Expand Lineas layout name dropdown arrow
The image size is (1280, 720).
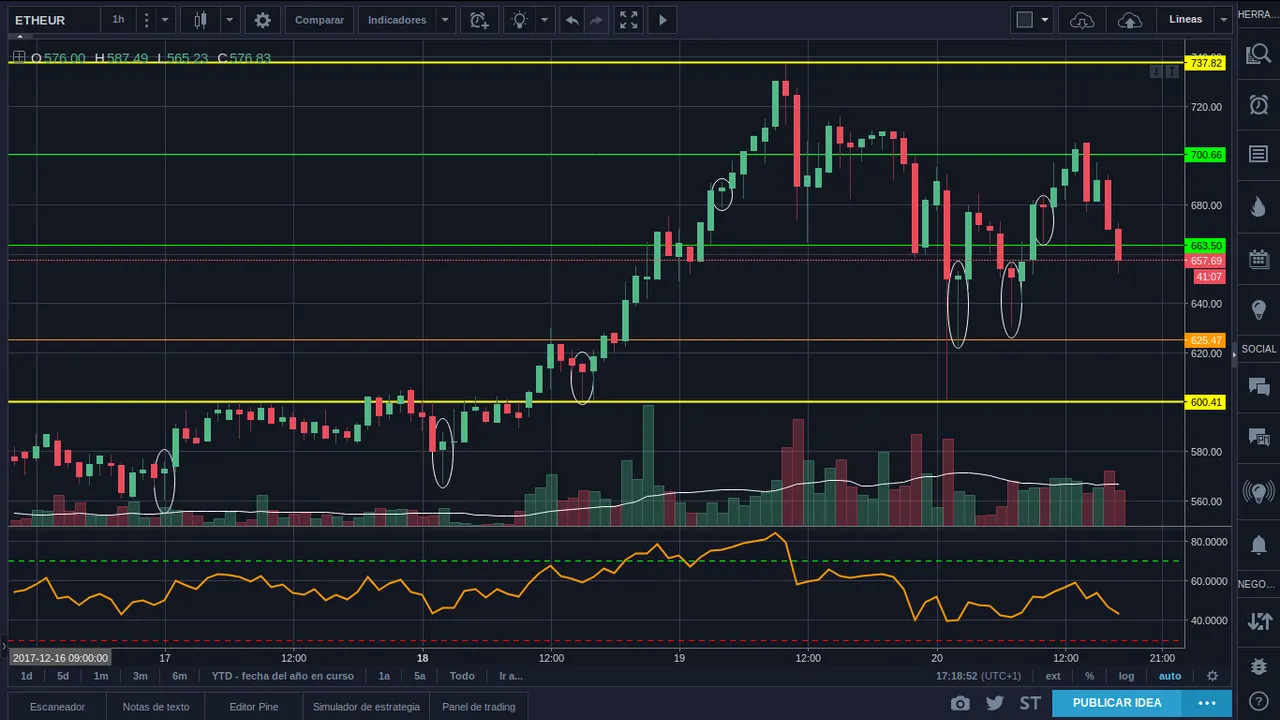[1223, 20]
